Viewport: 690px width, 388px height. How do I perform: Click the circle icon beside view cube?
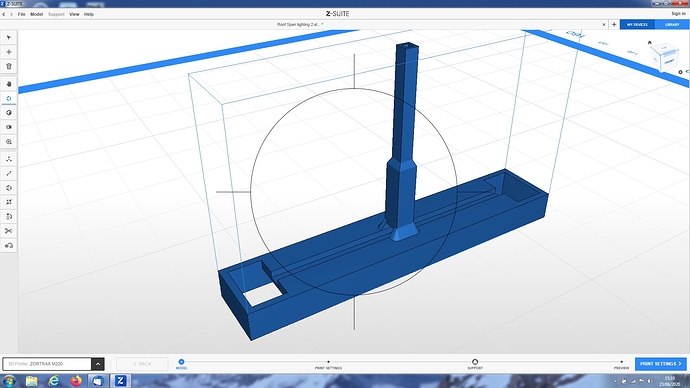click(x=680, y=72)
